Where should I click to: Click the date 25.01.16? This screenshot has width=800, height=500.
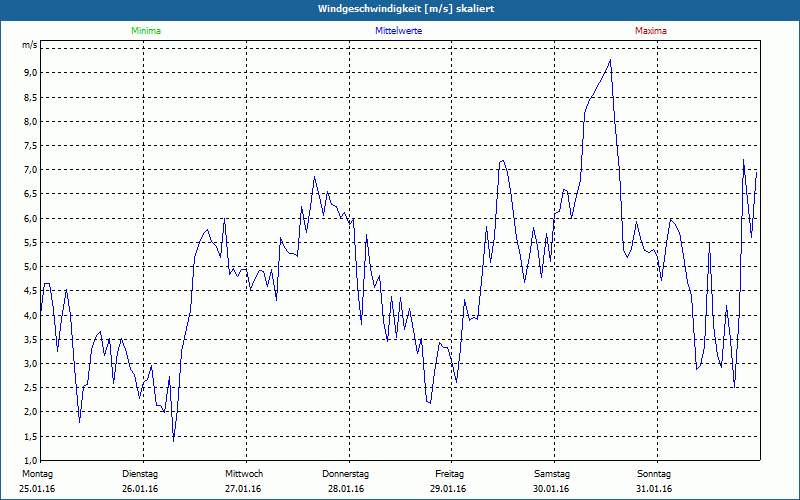(x=37, y=489)
